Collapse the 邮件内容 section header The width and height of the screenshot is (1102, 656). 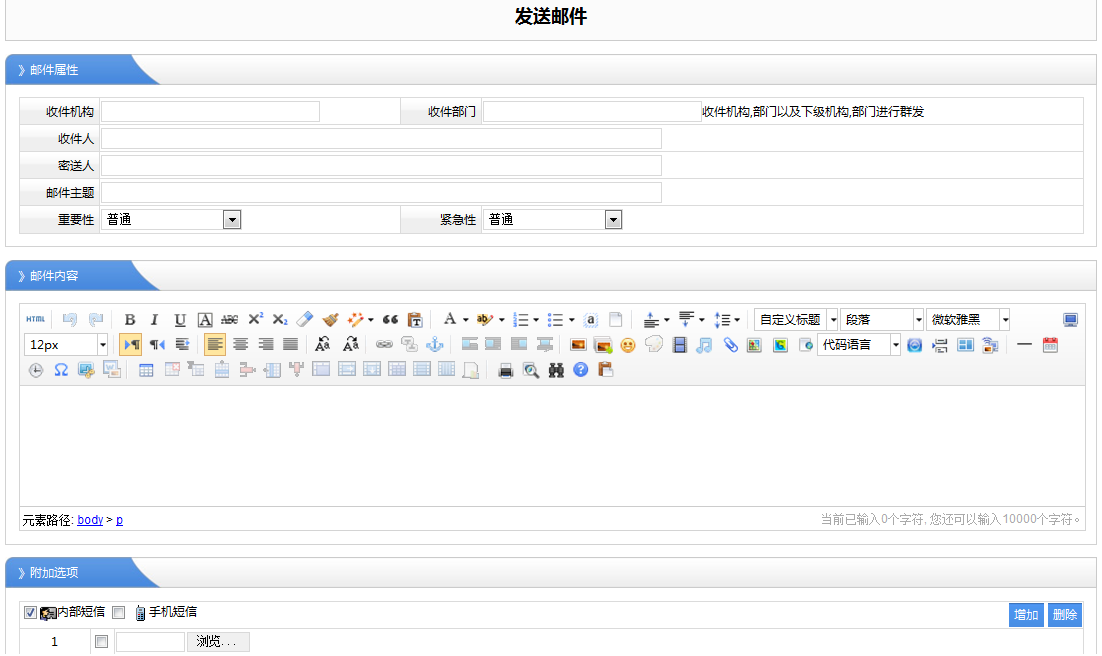pyautogui.click(x=55, y=276)
